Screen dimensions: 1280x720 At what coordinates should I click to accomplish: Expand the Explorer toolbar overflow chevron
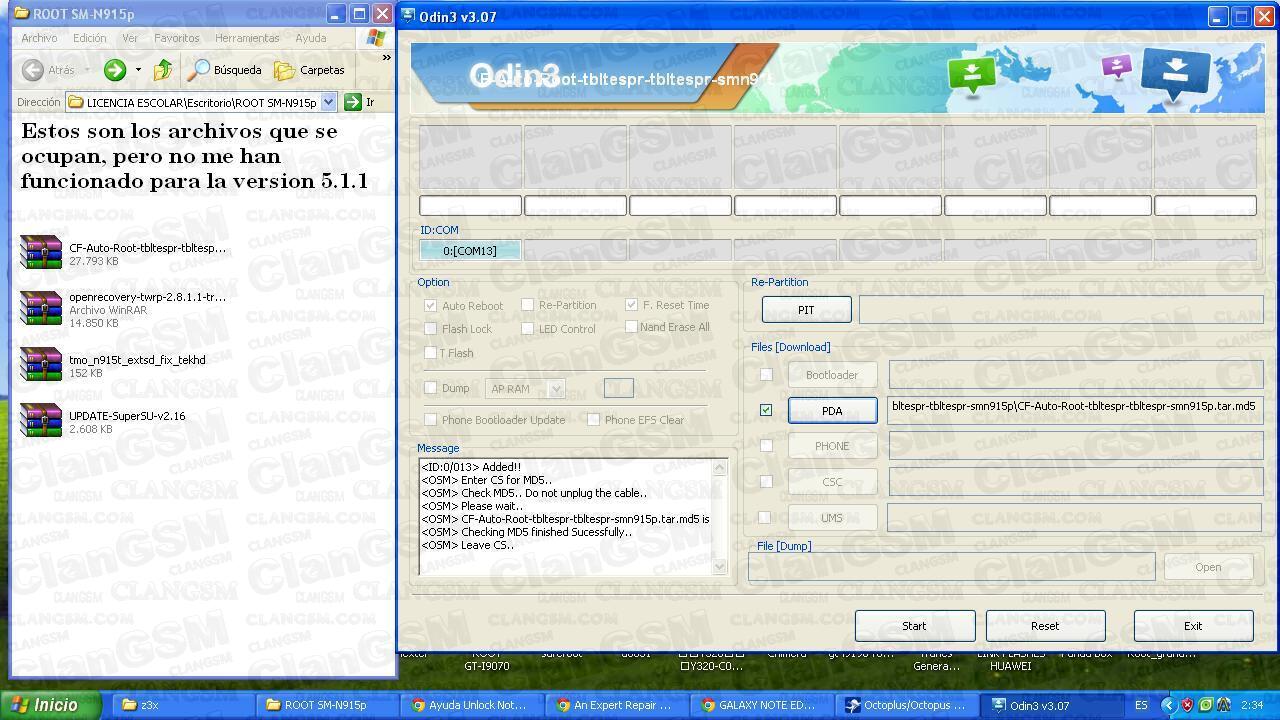(386, 57)
